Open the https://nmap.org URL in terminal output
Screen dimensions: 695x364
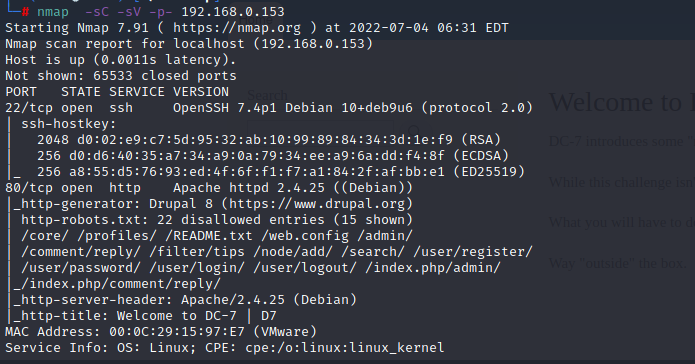[237, 28]
